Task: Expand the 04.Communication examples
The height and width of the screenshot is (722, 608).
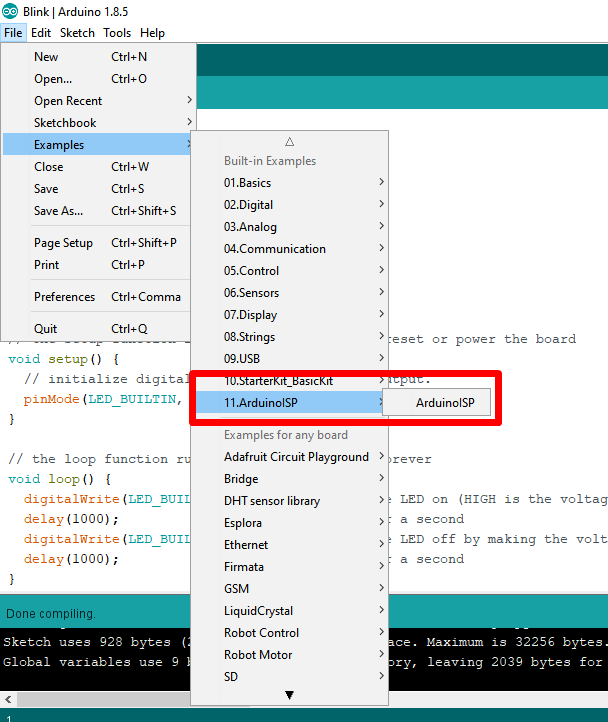Action: pyautogui.click(x=290, y=249)
